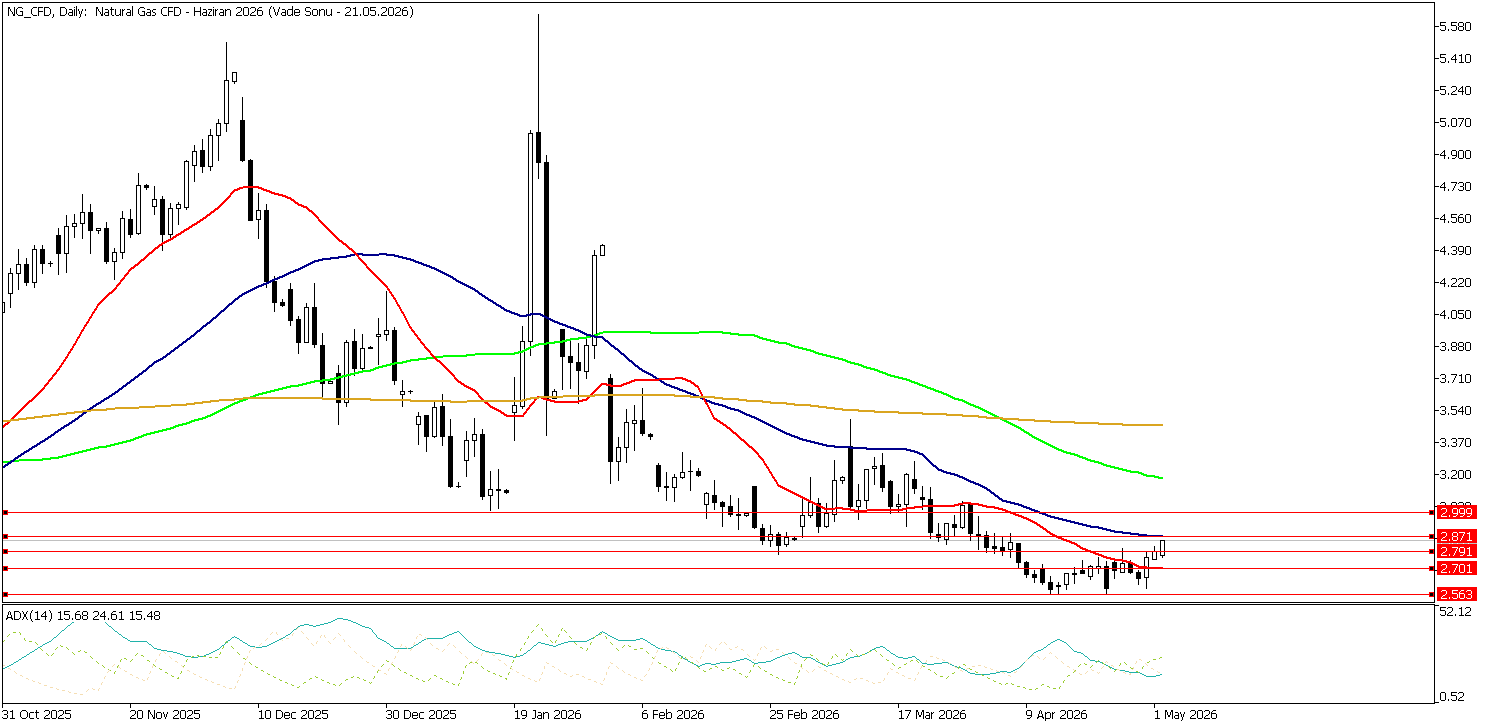Select the 4.560 price axis value

(x=1456, y=218)
